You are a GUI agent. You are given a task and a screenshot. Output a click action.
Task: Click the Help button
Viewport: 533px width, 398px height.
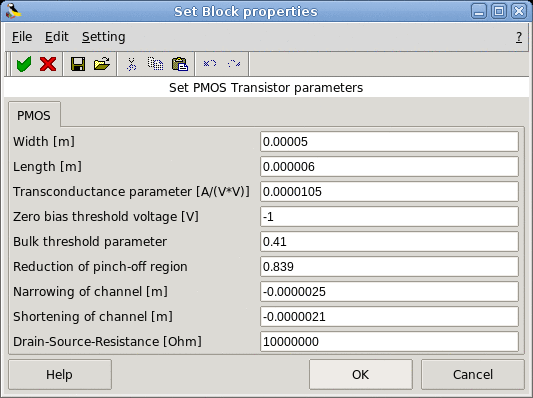[60, 375]
